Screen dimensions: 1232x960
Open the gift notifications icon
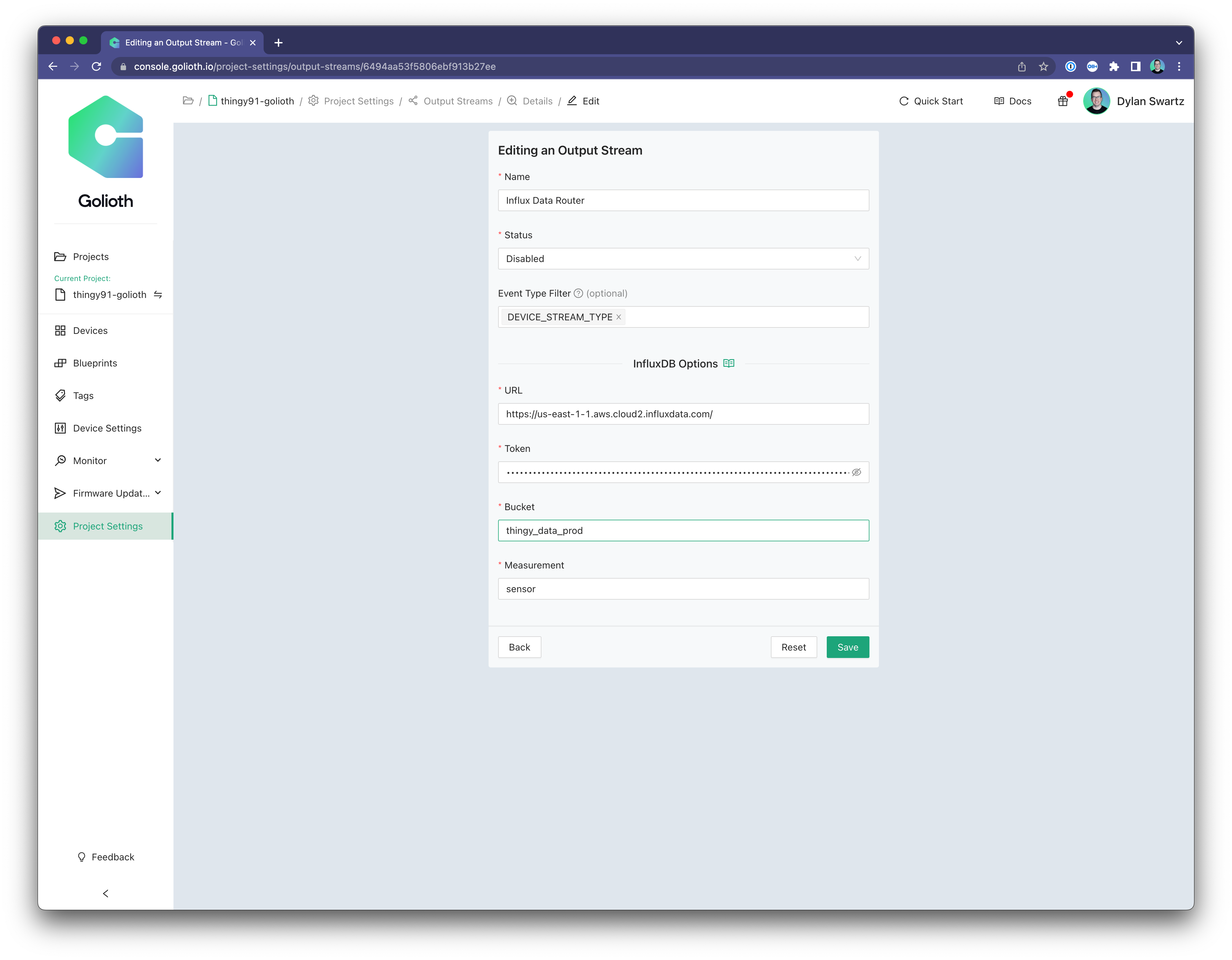click(x=1063, y=101)
